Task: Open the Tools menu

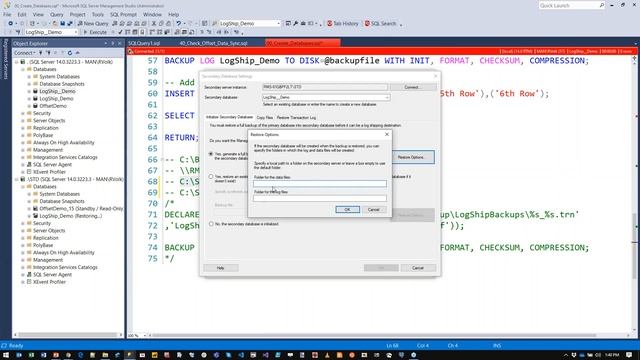Action: coord(98,14)
